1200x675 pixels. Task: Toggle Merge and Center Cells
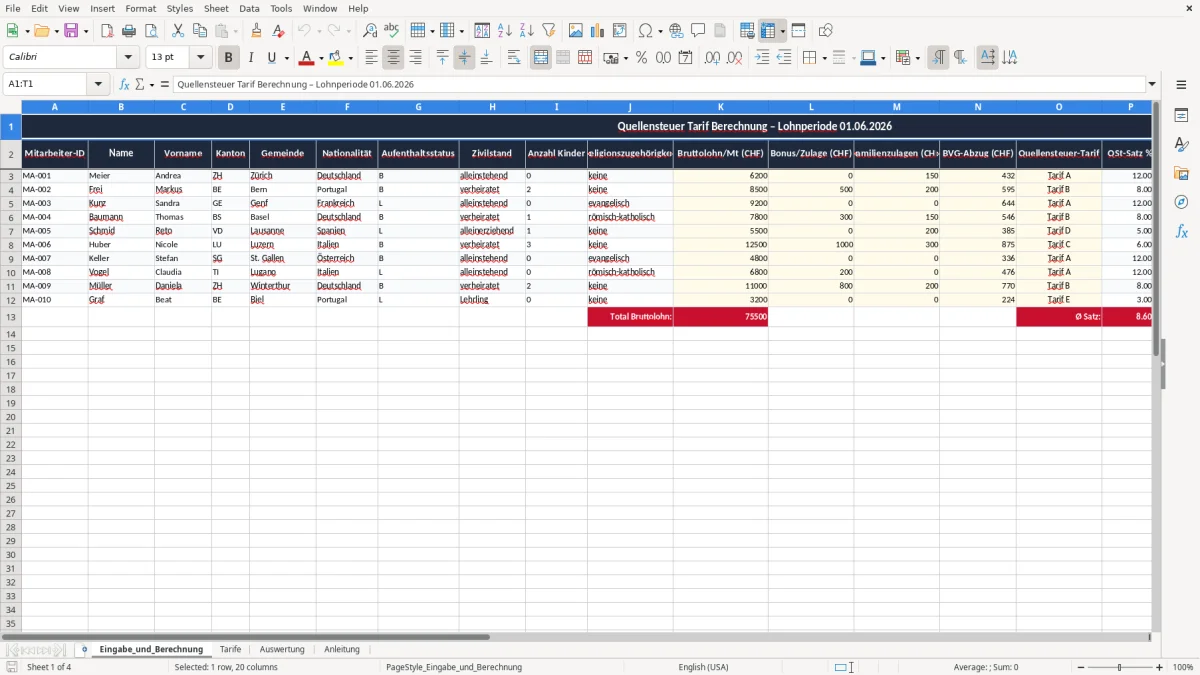(540, 58)
